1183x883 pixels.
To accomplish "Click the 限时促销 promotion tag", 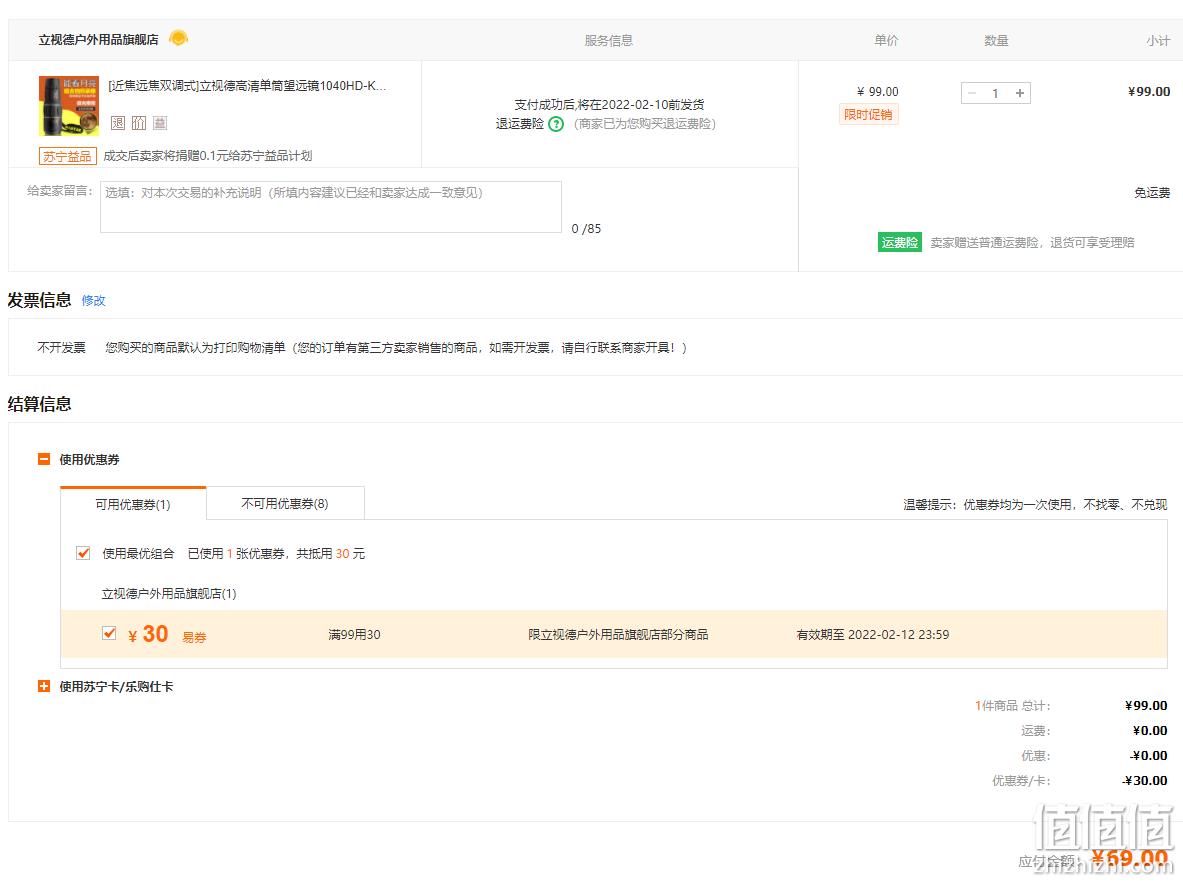I will 868,115.
